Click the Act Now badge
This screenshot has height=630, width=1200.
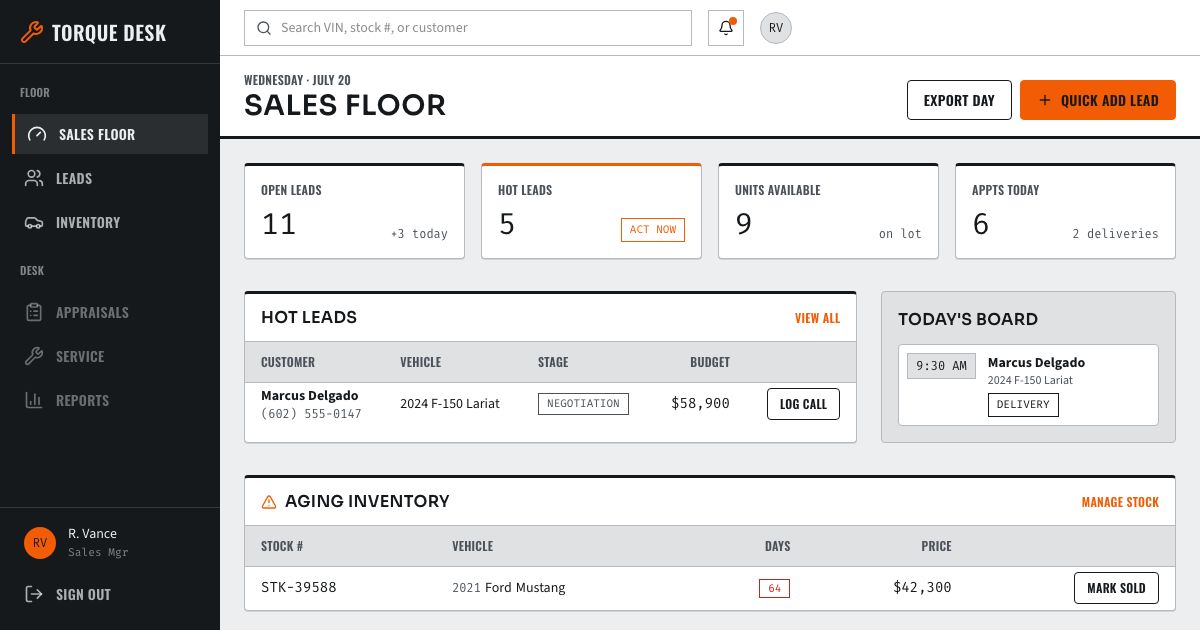(653, 230)
